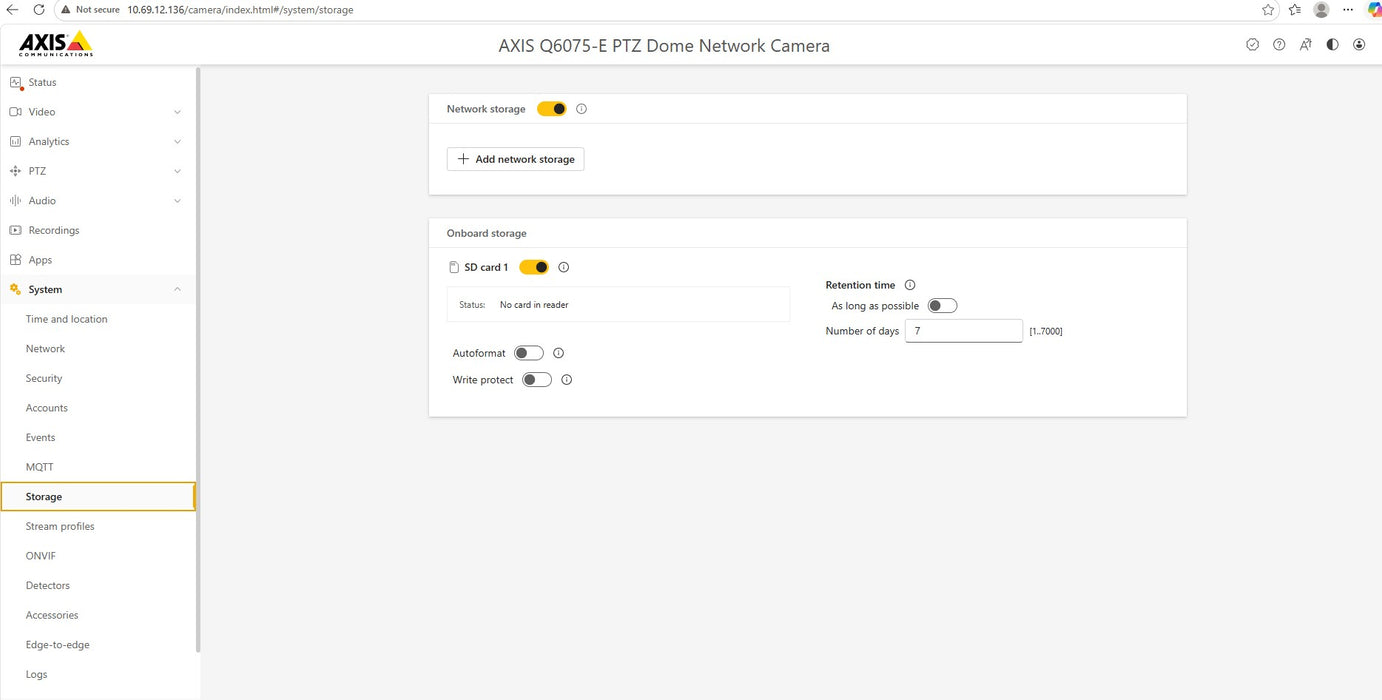
Task: Open the user account icon in header
Action: coord(1359,45)
